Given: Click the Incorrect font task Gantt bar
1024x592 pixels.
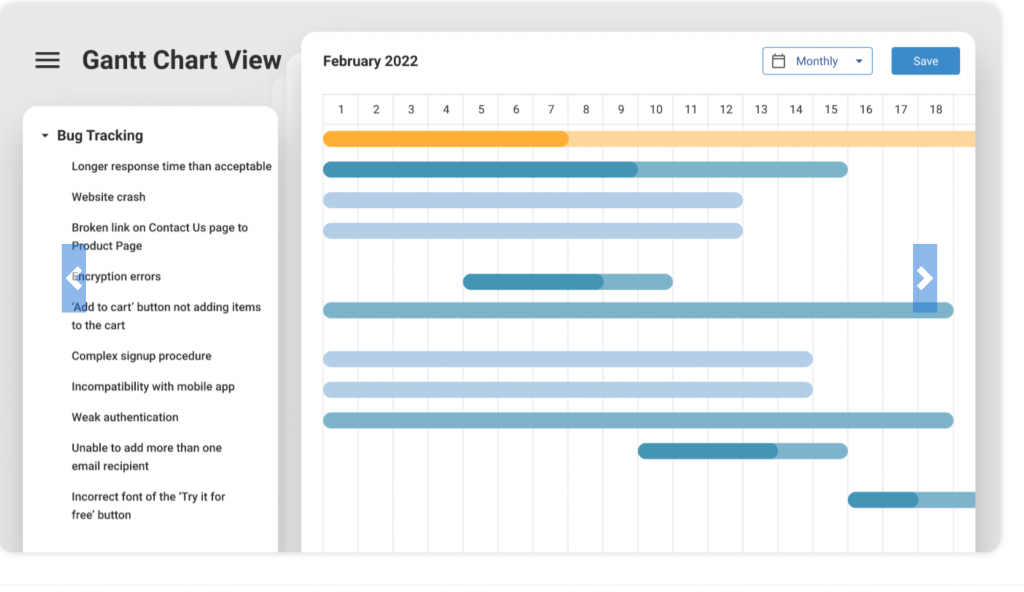Looking at the screenshot, I should click(912, 500).
